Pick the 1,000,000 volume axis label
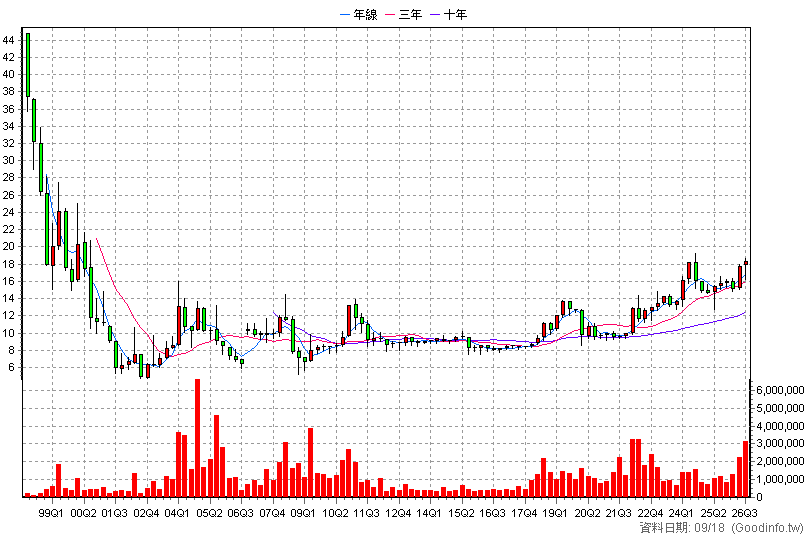This screenshot has height=540, width=808. 780,479
